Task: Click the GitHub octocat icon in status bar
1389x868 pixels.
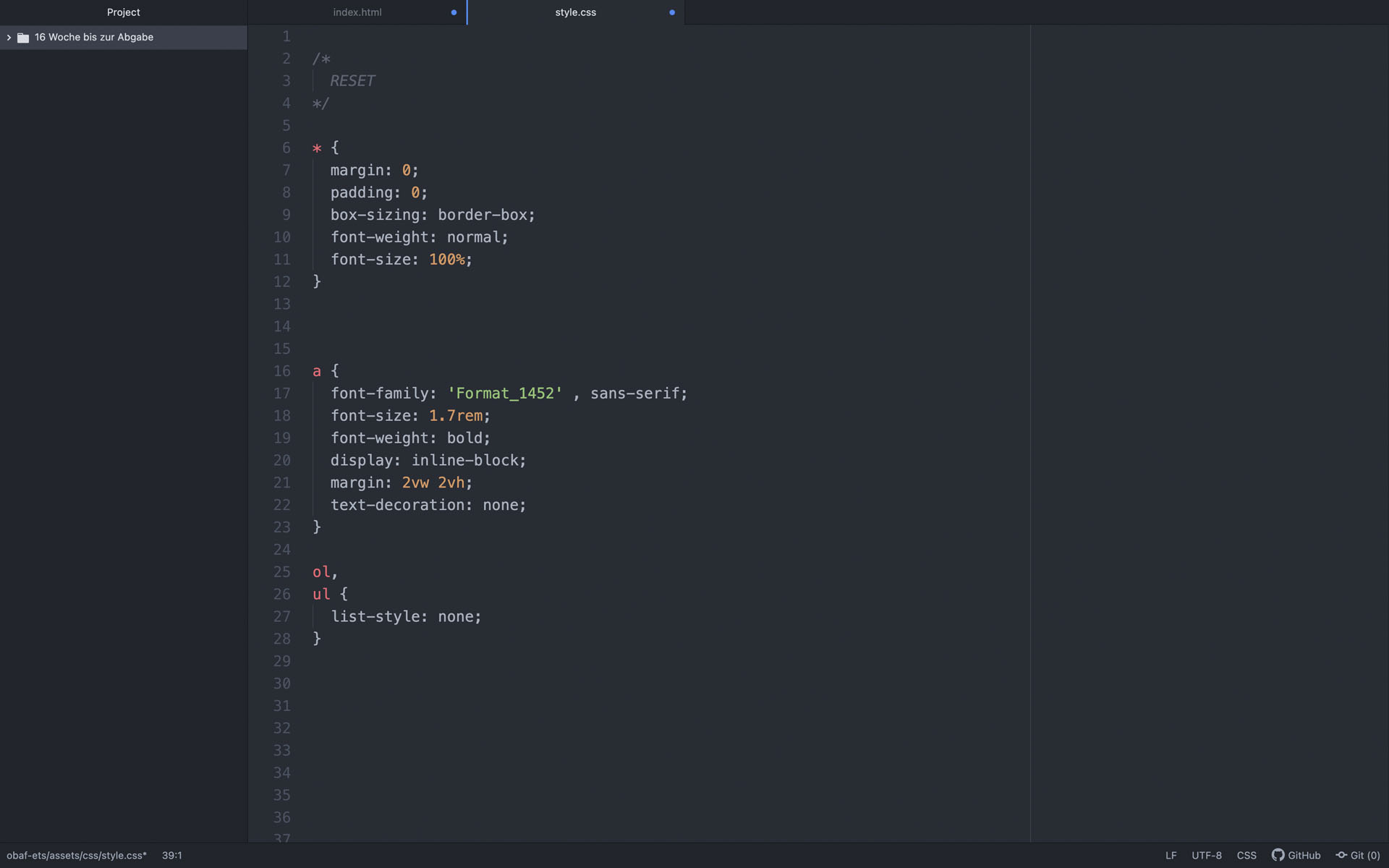Action: [1278, 855]
